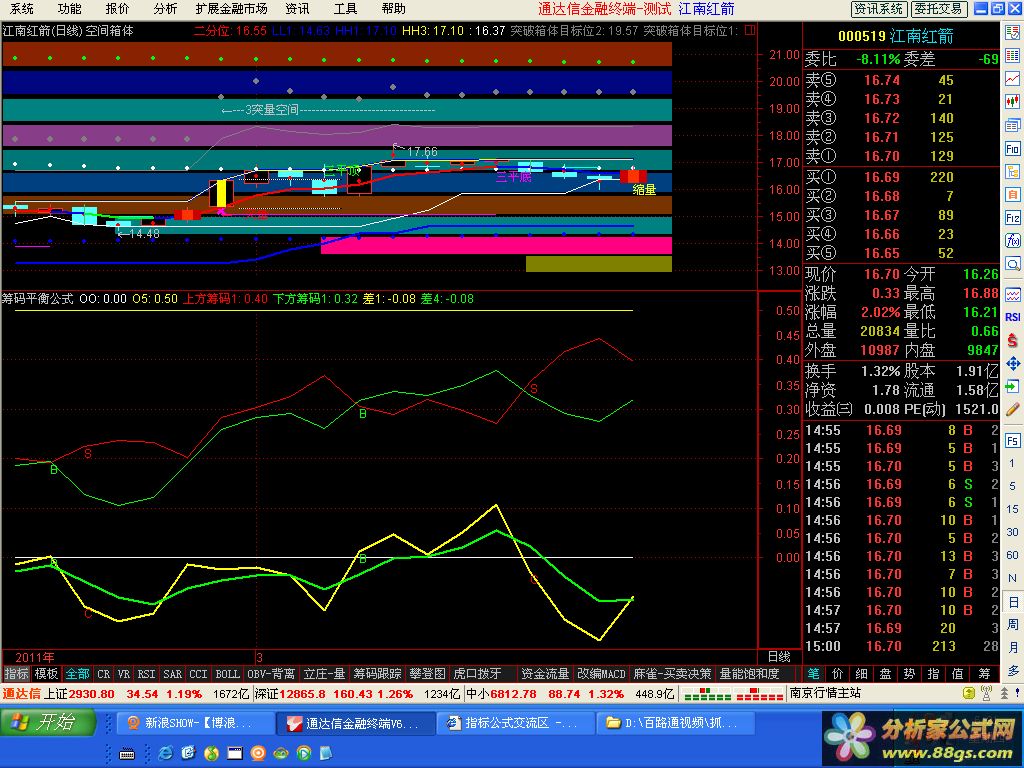Open the 新浪SHOW taskbar window

coord(195,723)
